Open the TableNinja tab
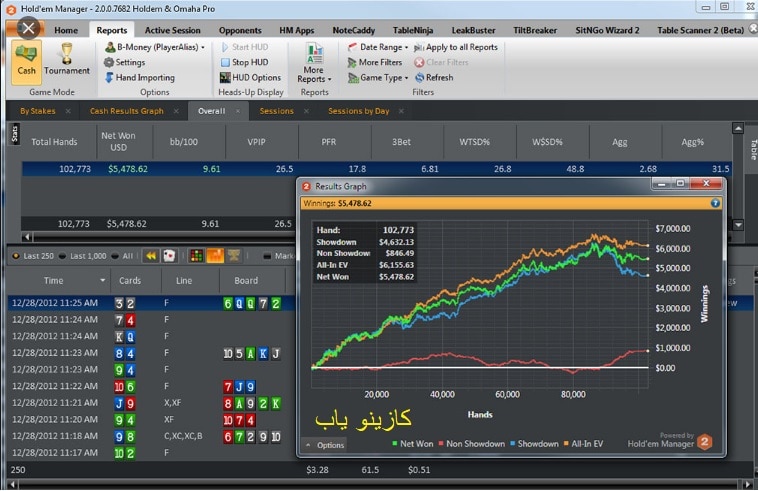The height and width of the screenshot is (491, 758). pos(413,30)
